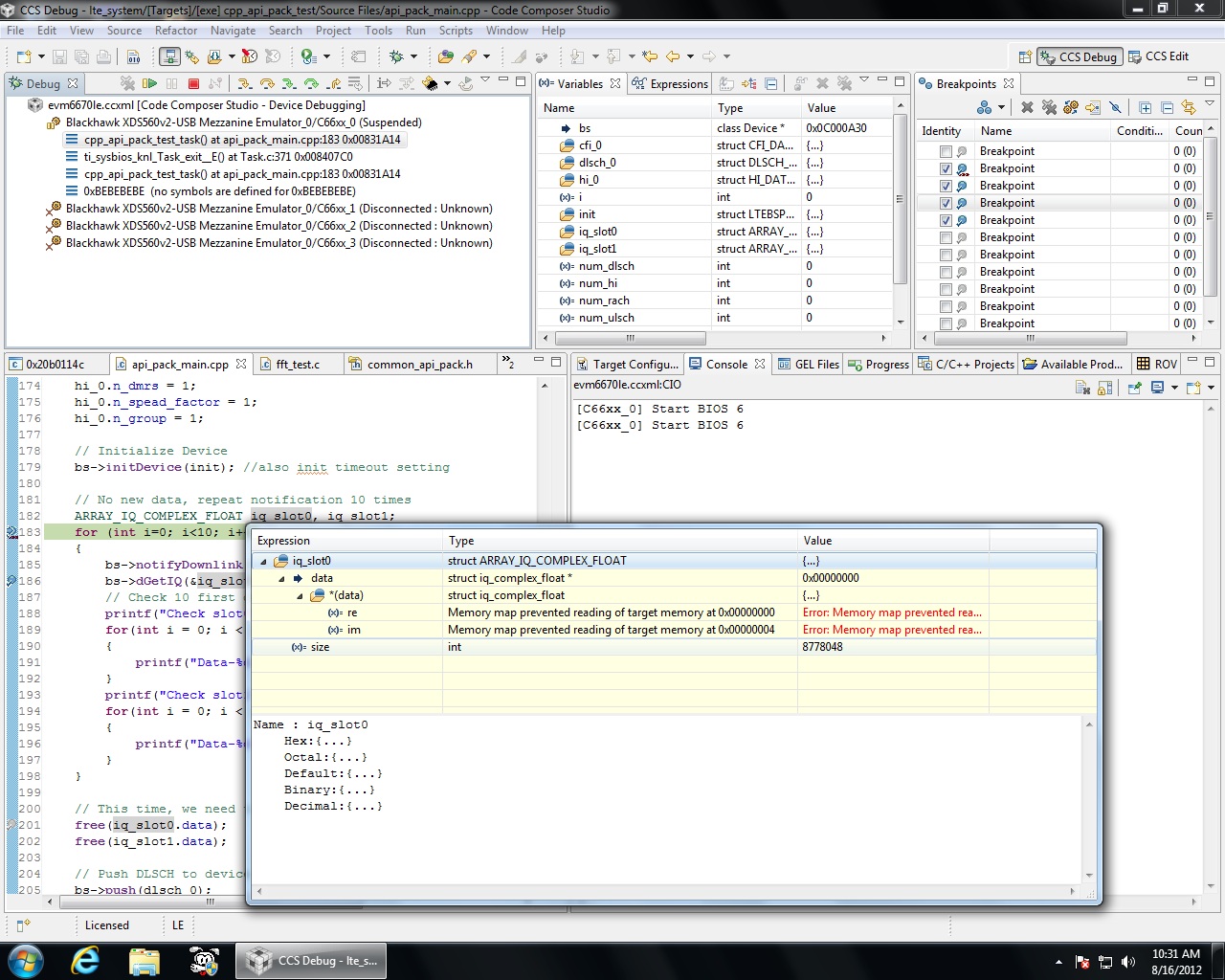Check the seventh Breakpoint row checkbox
The image size is (1225, 980).
tap(946, 255)
